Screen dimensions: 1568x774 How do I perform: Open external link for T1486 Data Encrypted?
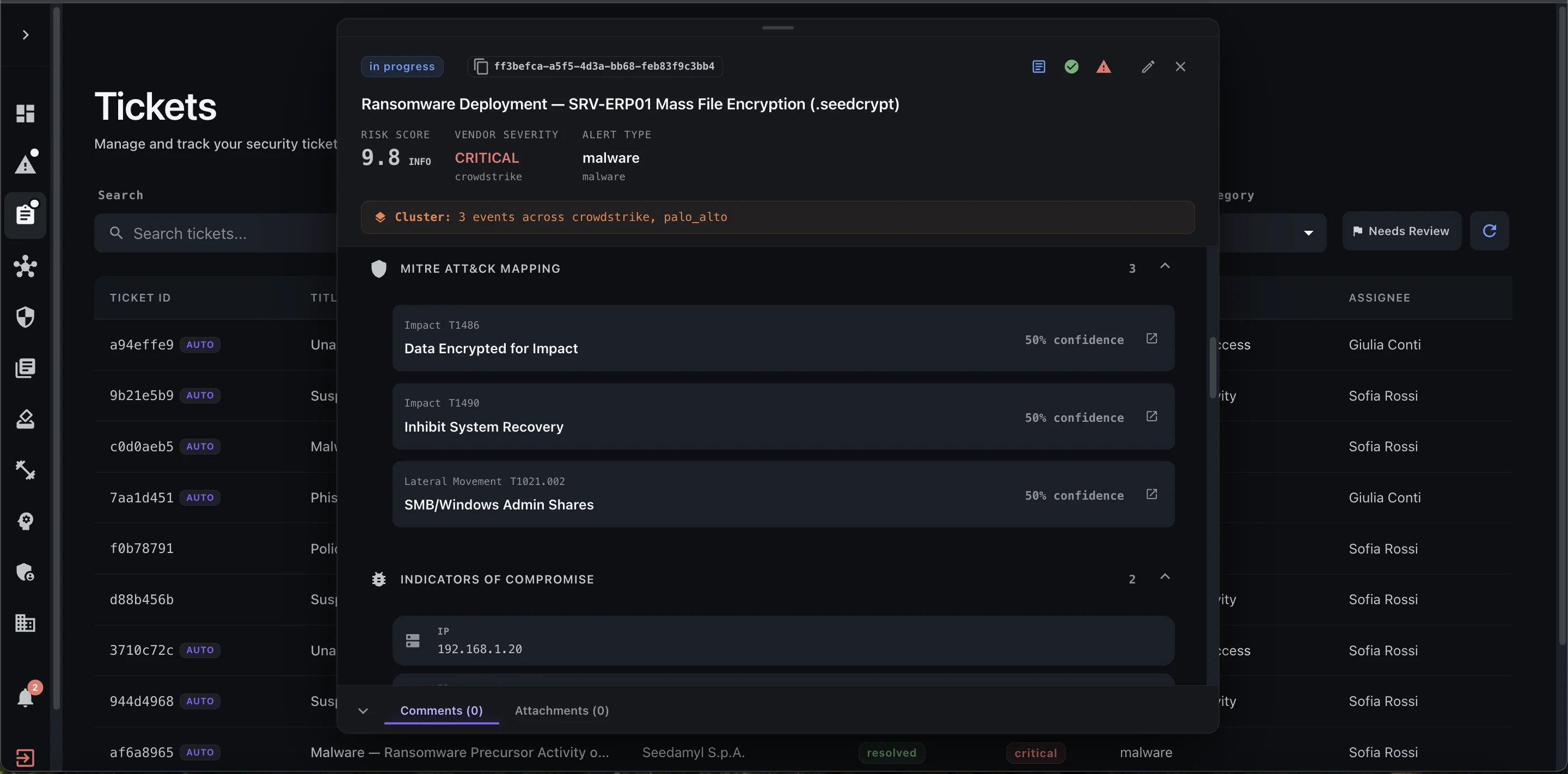1151,339
